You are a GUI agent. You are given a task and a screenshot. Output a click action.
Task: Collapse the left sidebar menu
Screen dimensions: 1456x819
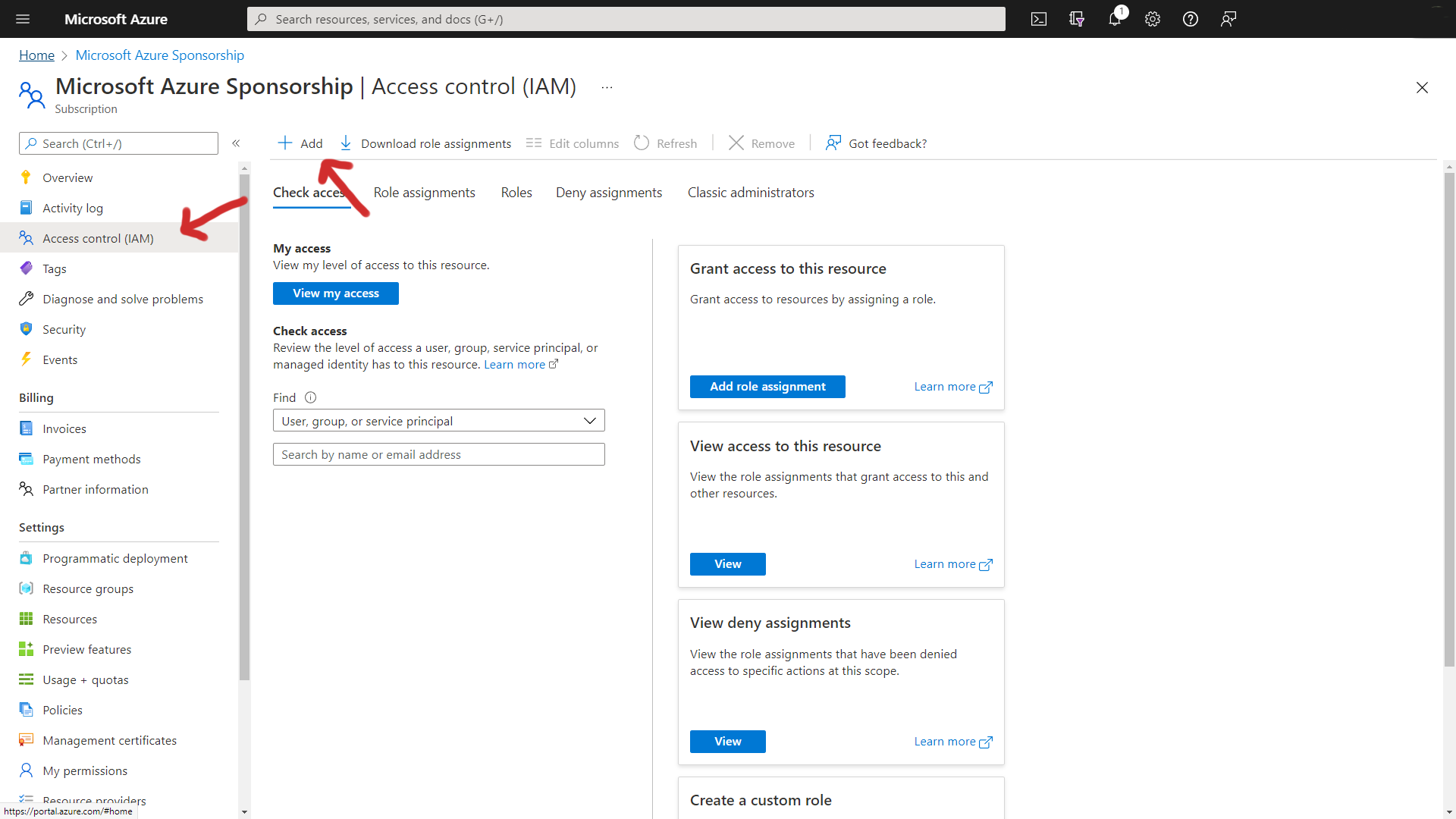236,143
